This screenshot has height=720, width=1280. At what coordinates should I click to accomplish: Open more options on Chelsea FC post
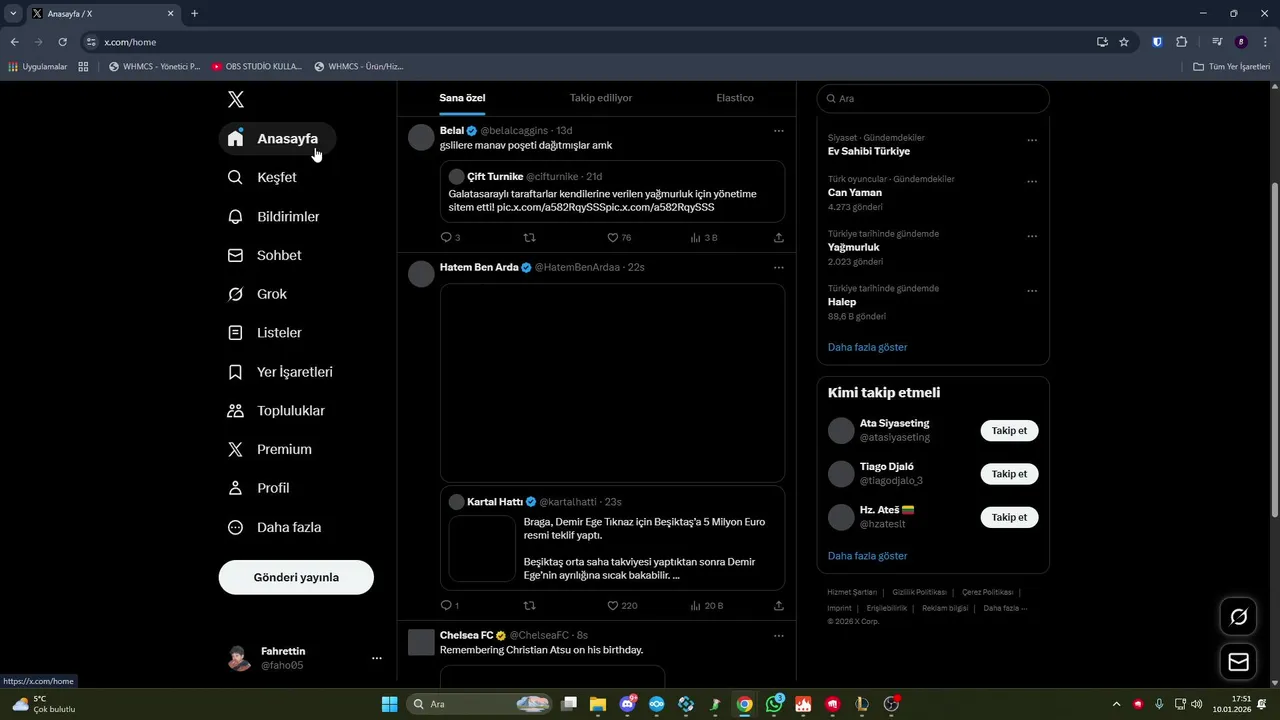(779, 635)
